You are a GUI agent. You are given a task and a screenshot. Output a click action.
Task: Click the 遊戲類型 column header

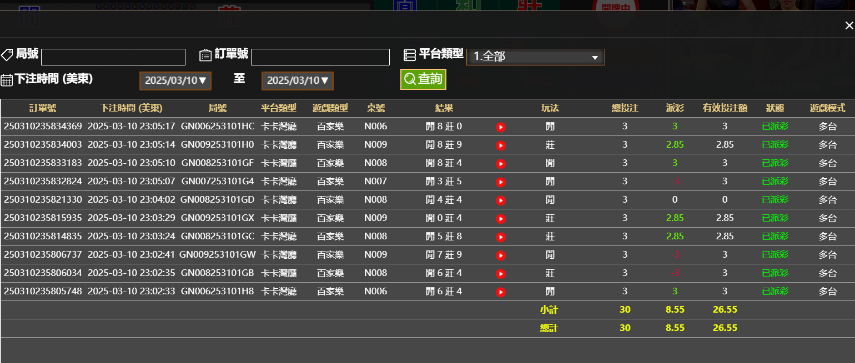pos(330,108)
